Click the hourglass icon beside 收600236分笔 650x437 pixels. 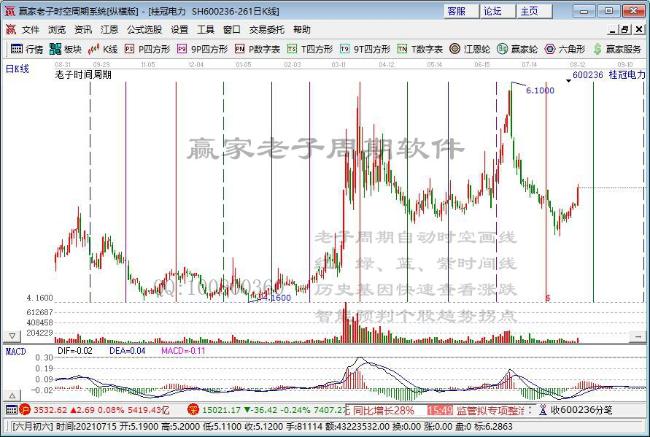pos(543,410)
